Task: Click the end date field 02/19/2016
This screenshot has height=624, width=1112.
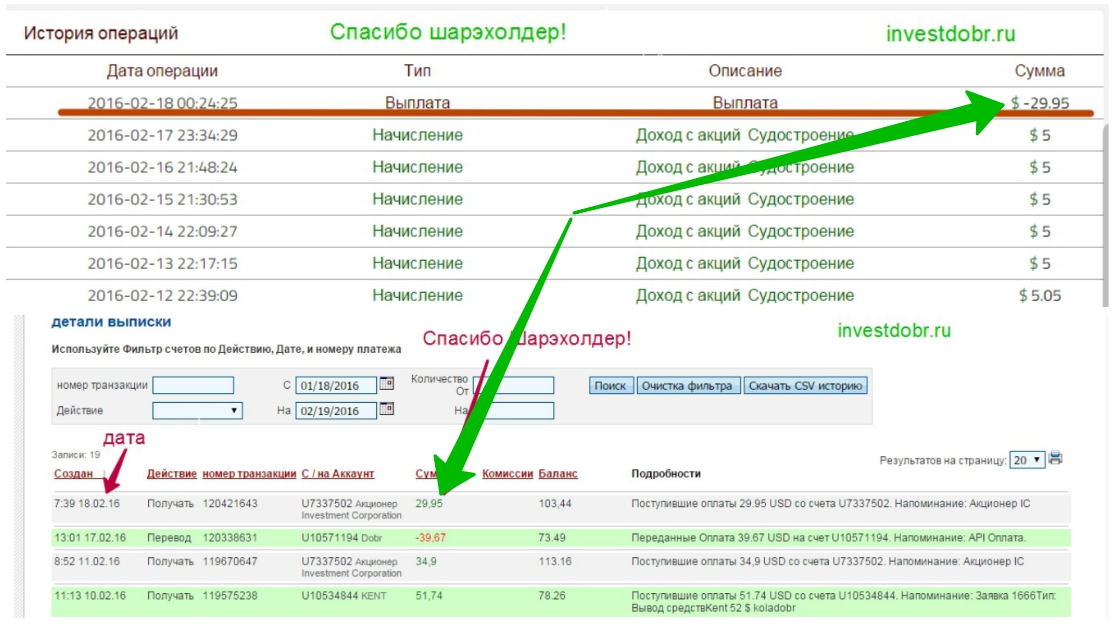Action: [x=335, y=410]
